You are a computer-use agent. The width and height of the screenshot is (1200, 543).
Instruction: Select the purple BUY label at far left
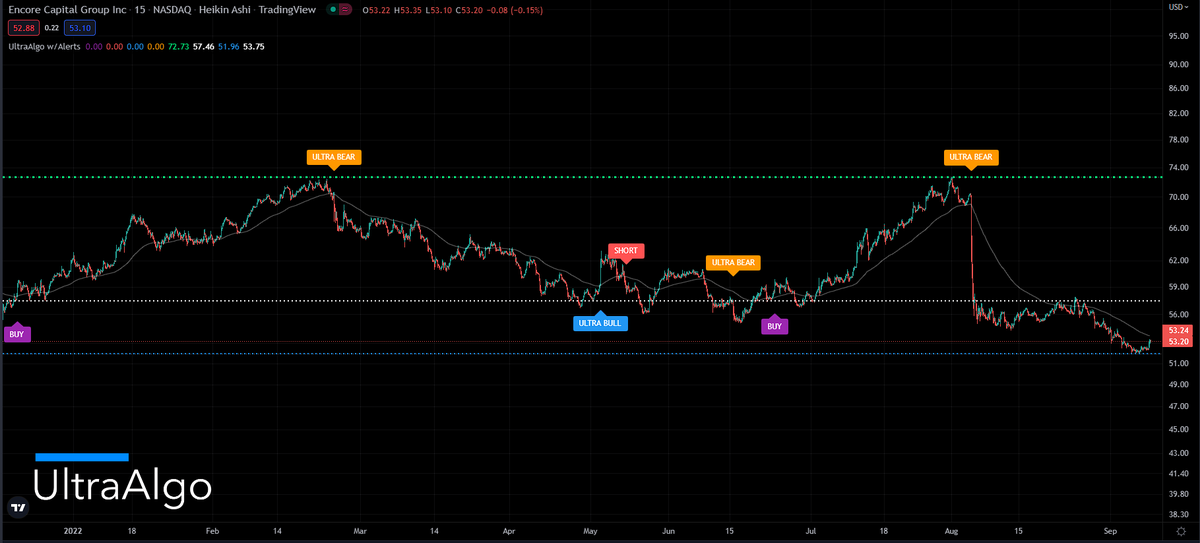[x=16, y=334]
